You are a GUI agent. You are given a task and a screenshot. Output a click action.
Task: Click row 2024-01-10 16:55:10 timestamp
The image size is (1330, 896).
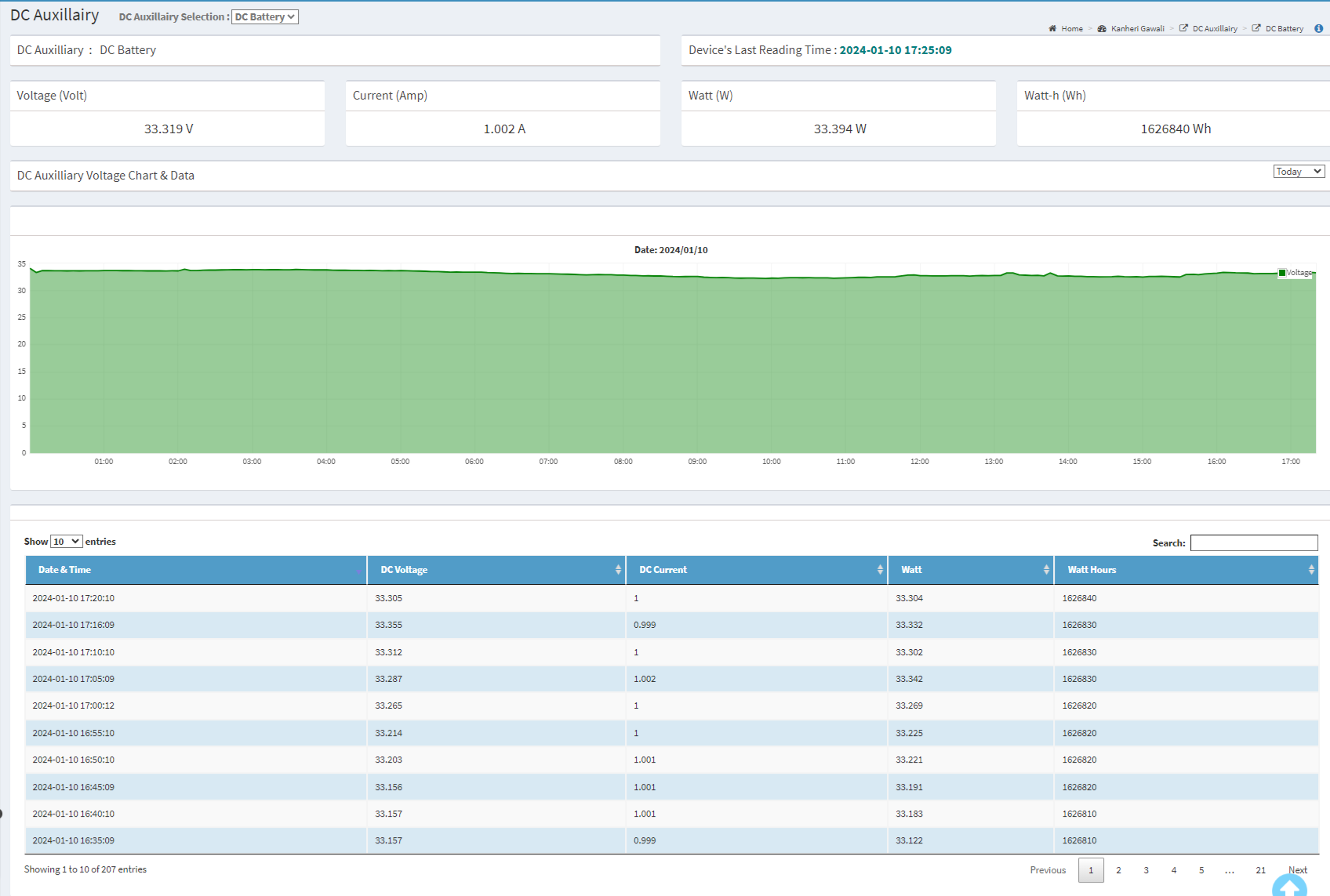tap(74, 733)
